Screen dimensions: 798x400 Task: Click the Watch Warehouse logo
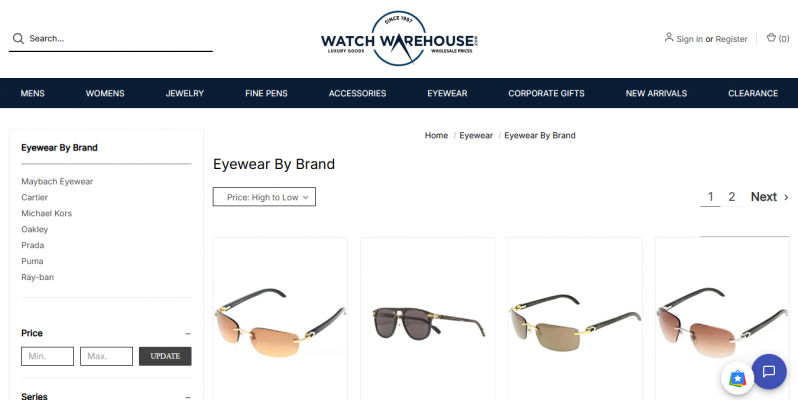pyautogui.click(x=400, y=39)
